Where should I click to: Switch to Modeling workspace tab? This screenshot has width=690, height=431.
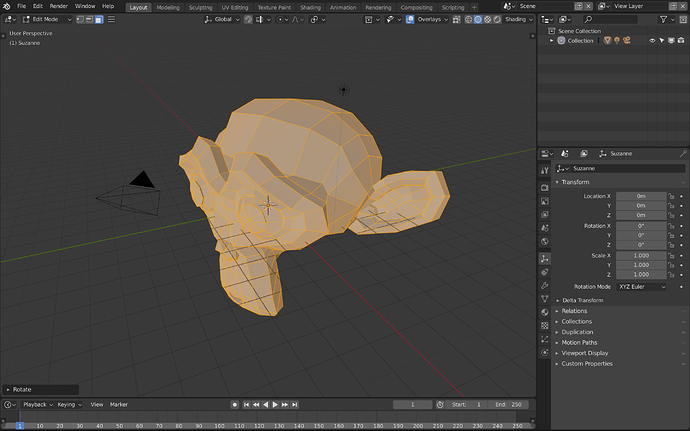click(168, 7)
